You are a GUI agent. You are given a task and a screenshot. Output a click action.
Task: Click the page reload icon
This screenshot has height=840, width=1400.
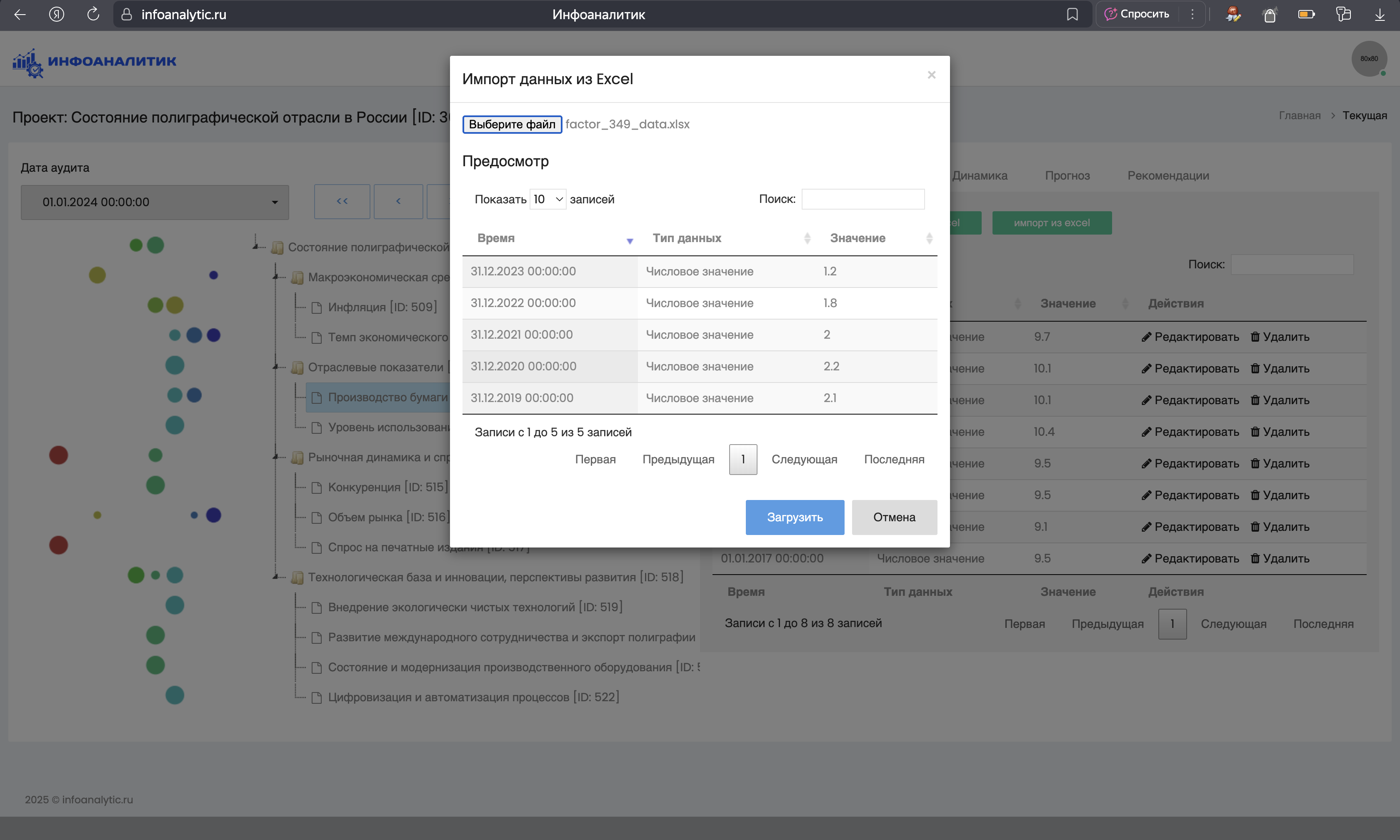(93, 15)
